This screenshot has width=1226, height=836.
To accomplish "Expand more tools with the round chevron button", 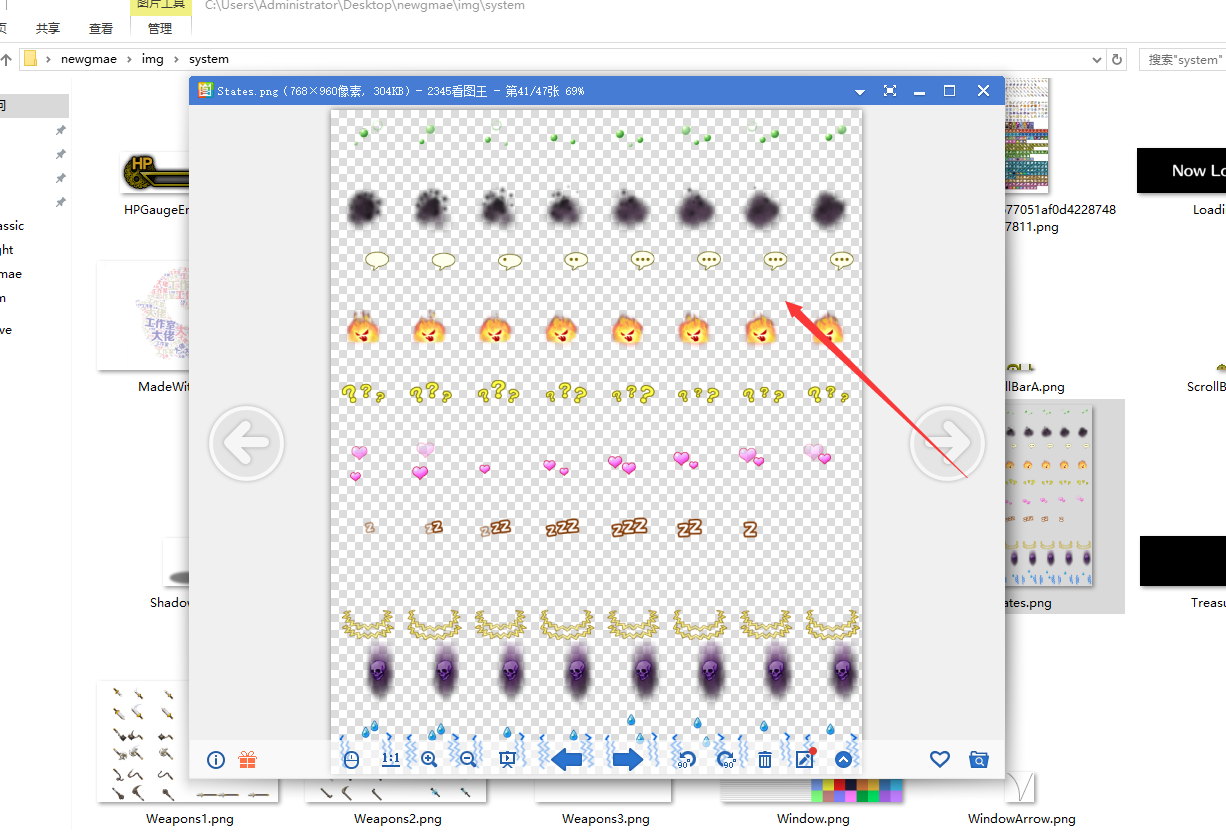I will tap(843, 760).
